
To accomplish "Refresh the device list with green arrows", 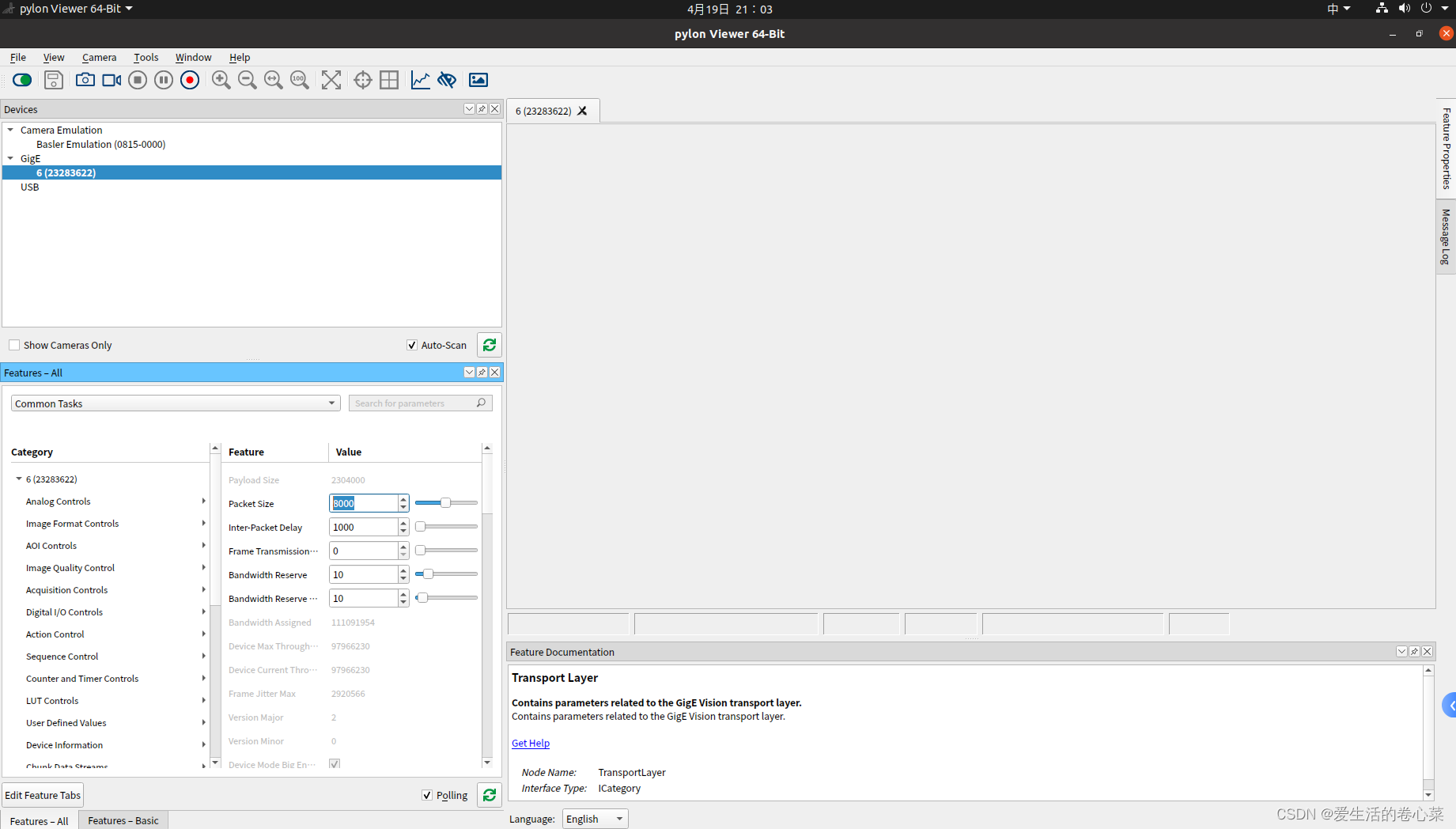I will click(x=490, y=345).
